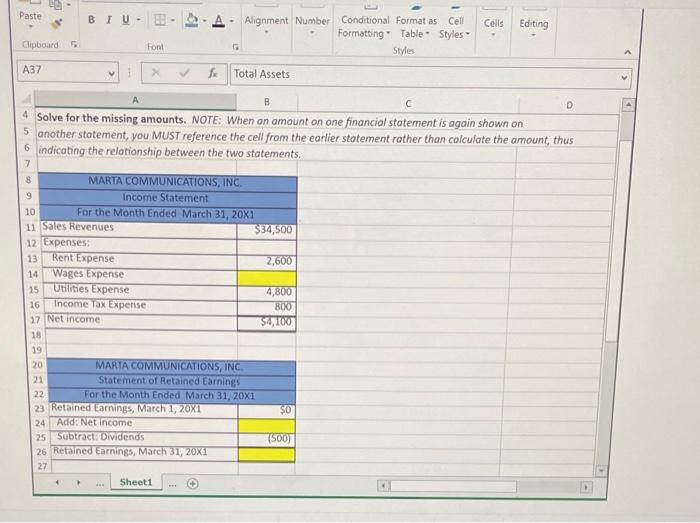The height and width of the screenshot is (523, 700).
Task: Open Fill Color dropdown arrow
Action: tap(204, 21)
